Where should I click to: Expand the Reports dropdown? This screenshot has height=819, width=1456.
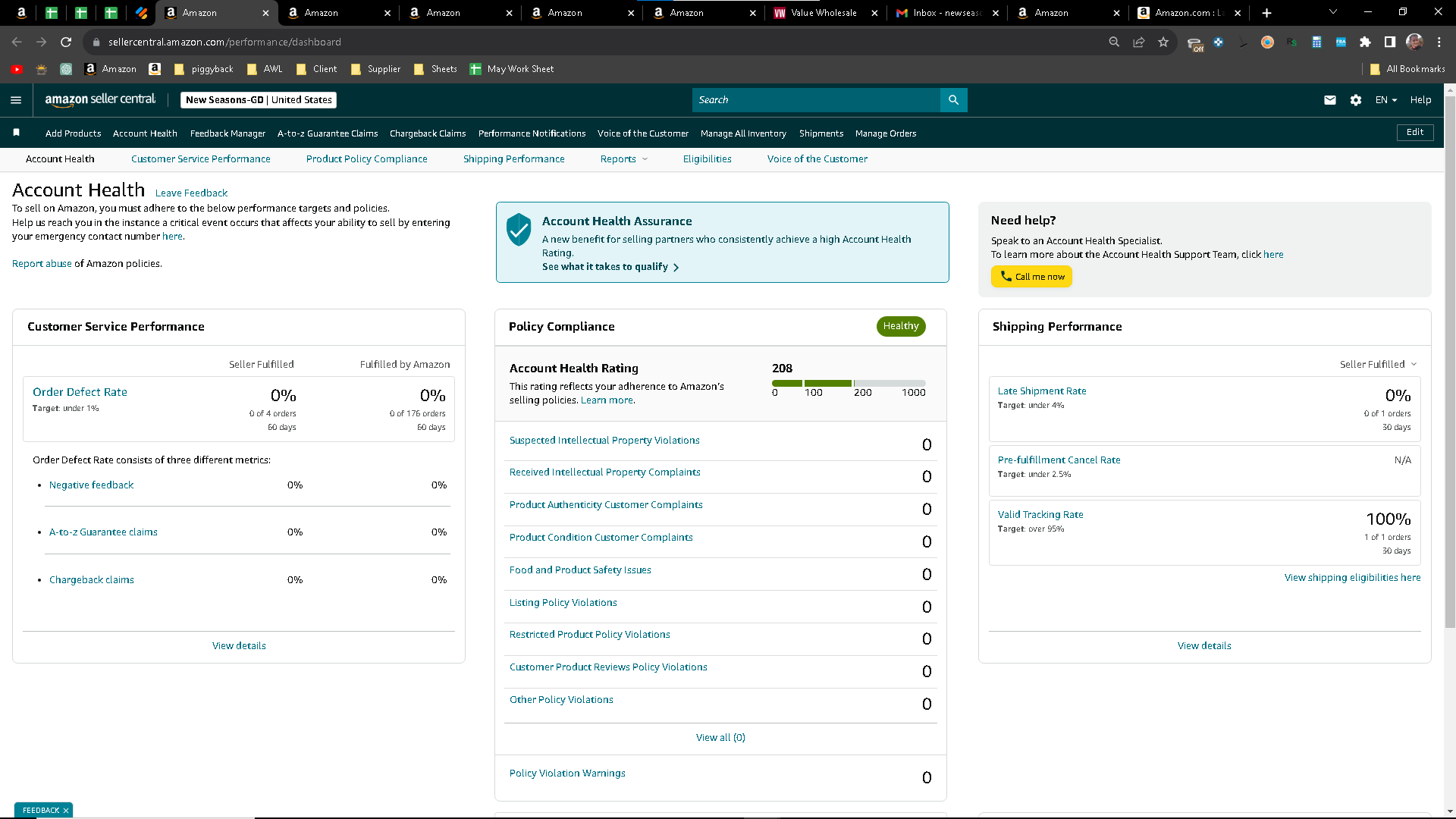[x=624, y=159]
